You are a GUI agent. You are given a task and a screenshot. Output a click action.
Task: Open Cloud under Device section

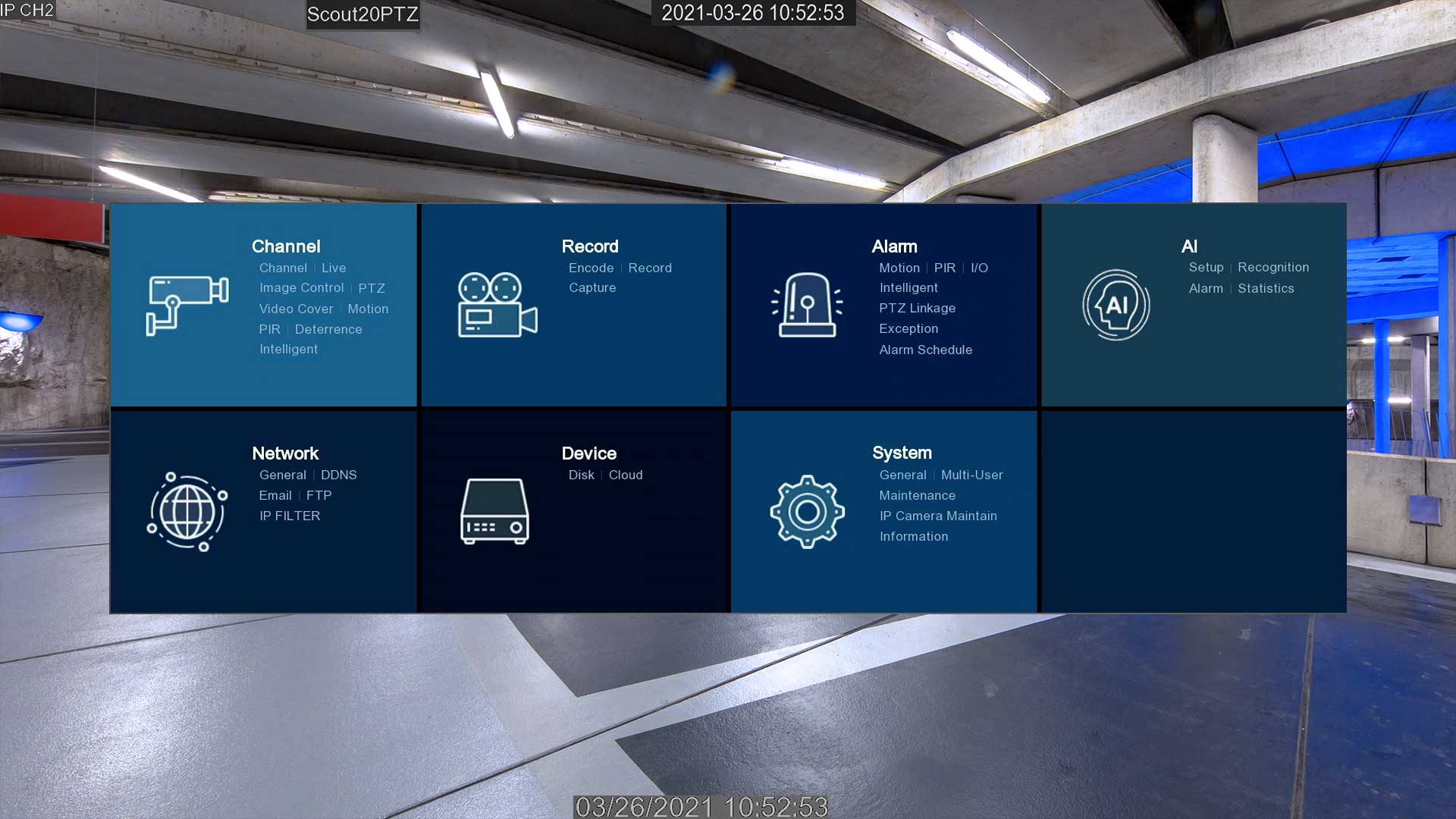click(x=626, y=475)
